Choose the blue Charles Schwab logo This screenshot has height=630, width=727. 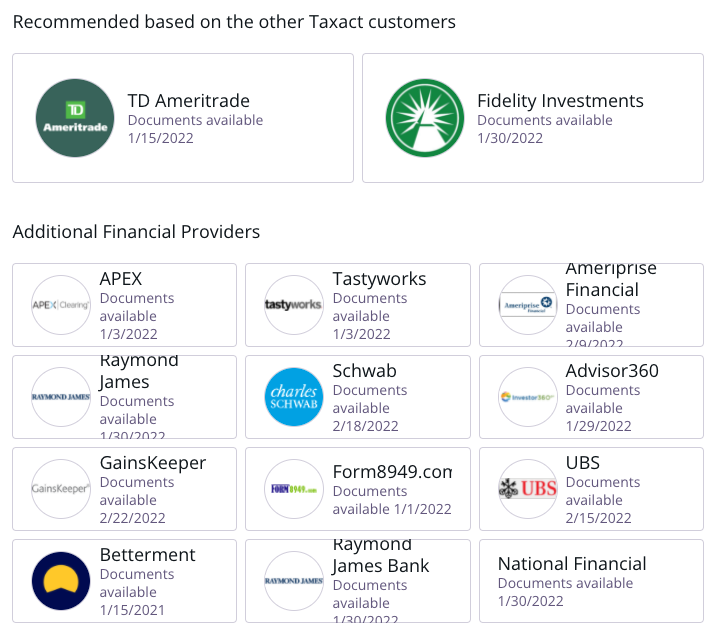293,397
